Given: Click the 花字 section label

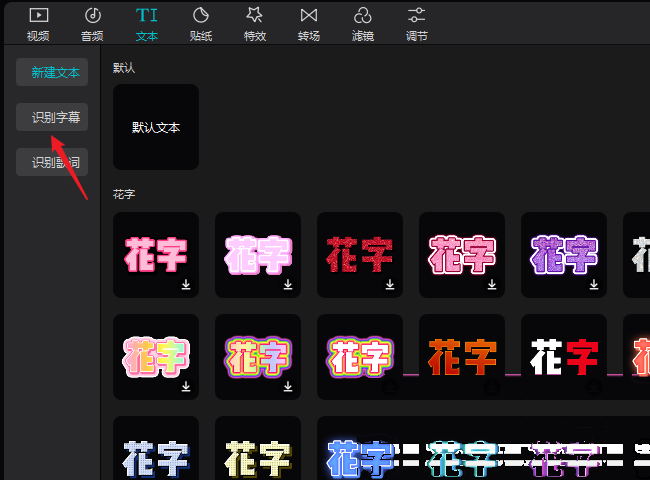Looking at the screenshot, I should point(124,194).
